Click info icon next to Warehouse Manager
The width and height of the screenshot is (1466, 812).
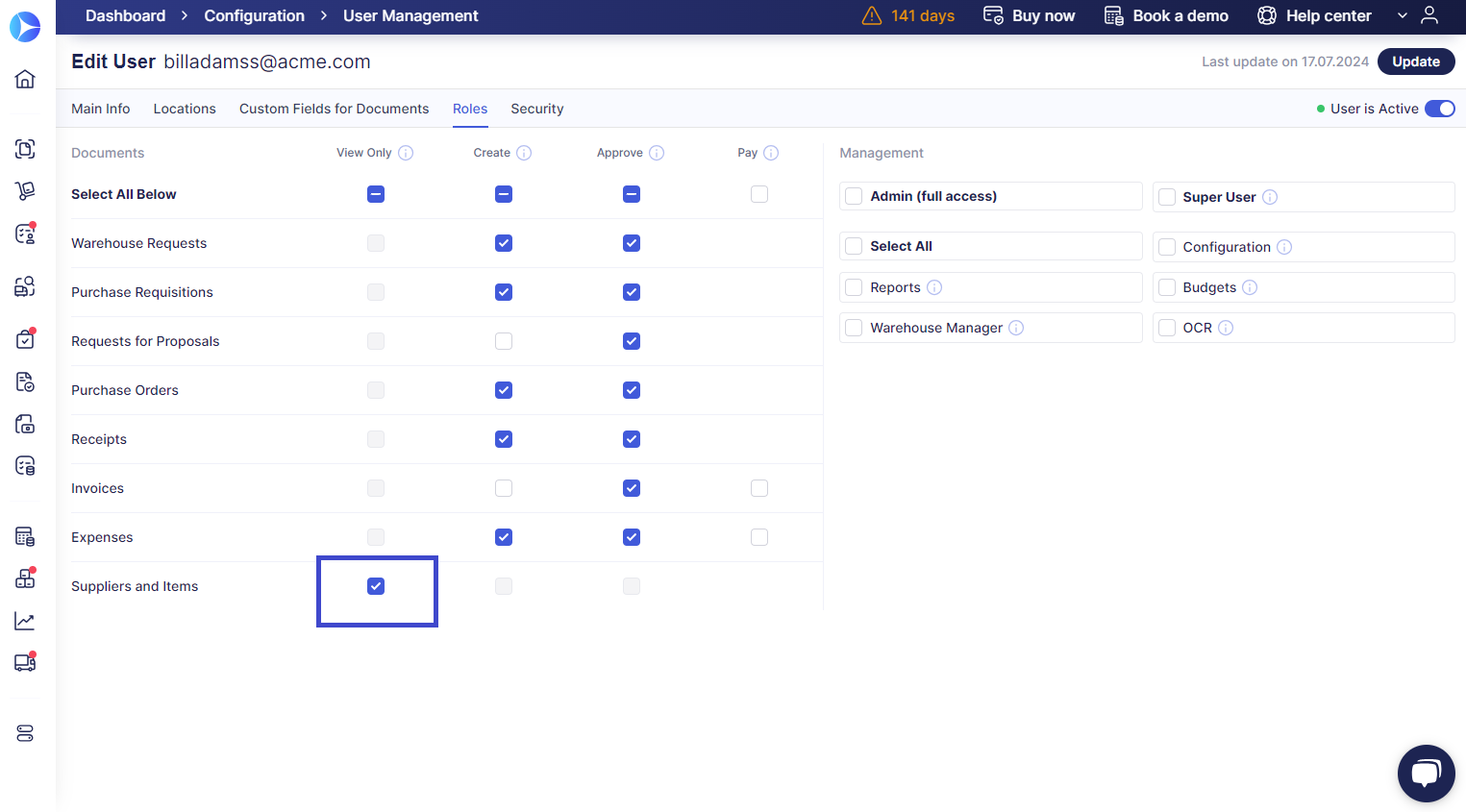coord(1016,328)
